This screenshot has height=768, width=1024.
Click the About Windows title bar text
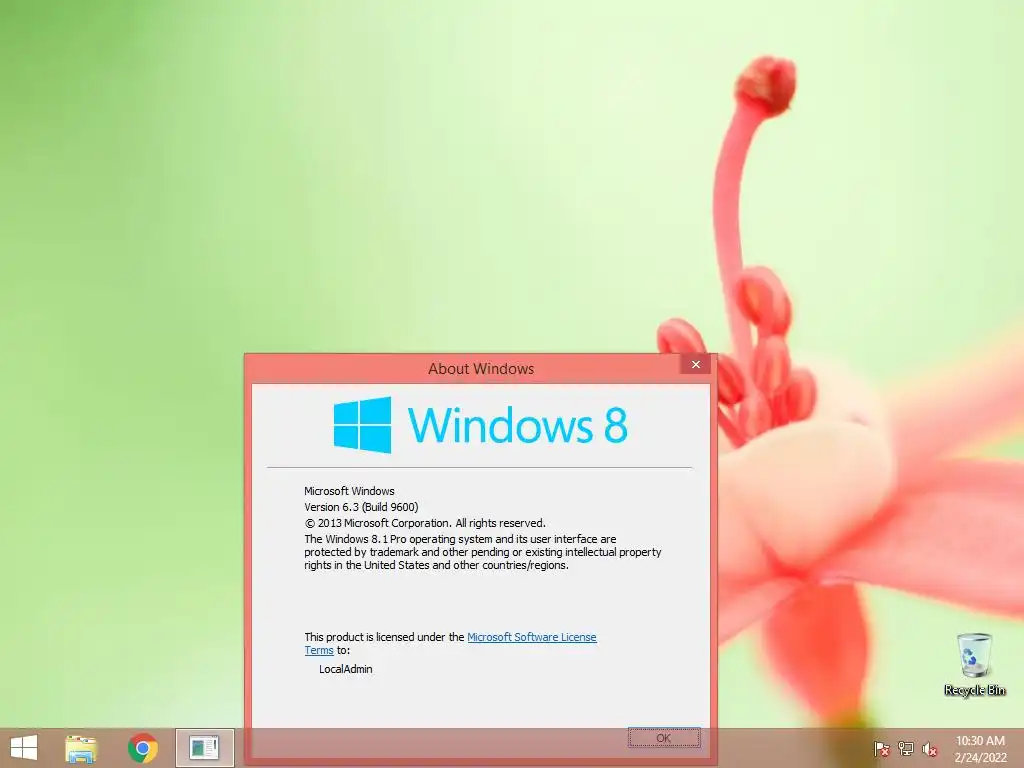[x=481, y=369]
